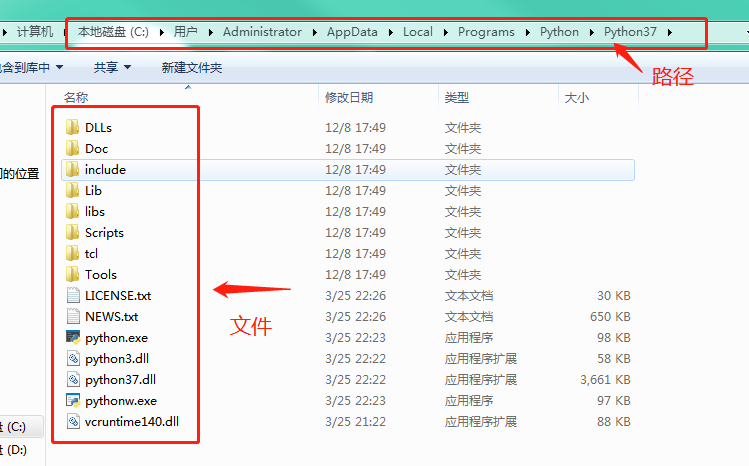Expand the arrow after 本地磁盘 (C:) in address bar
Viewport: 749px width, 466px height.
161,32
